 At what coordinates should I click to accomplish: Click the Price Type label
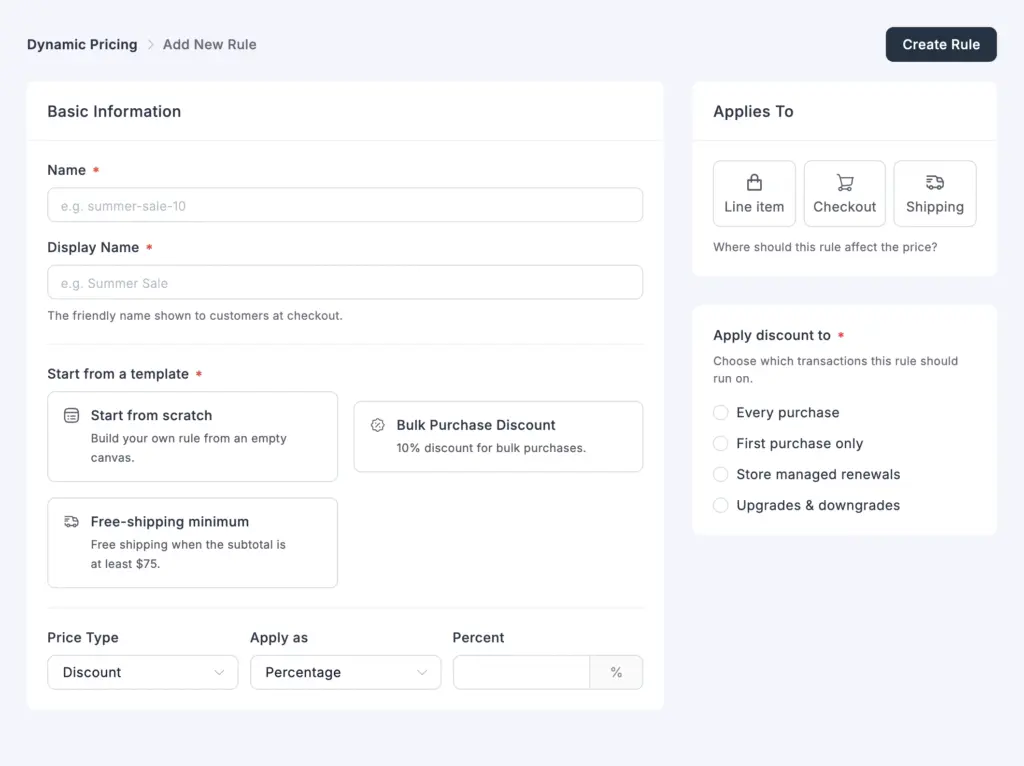(x=83, y=637)
